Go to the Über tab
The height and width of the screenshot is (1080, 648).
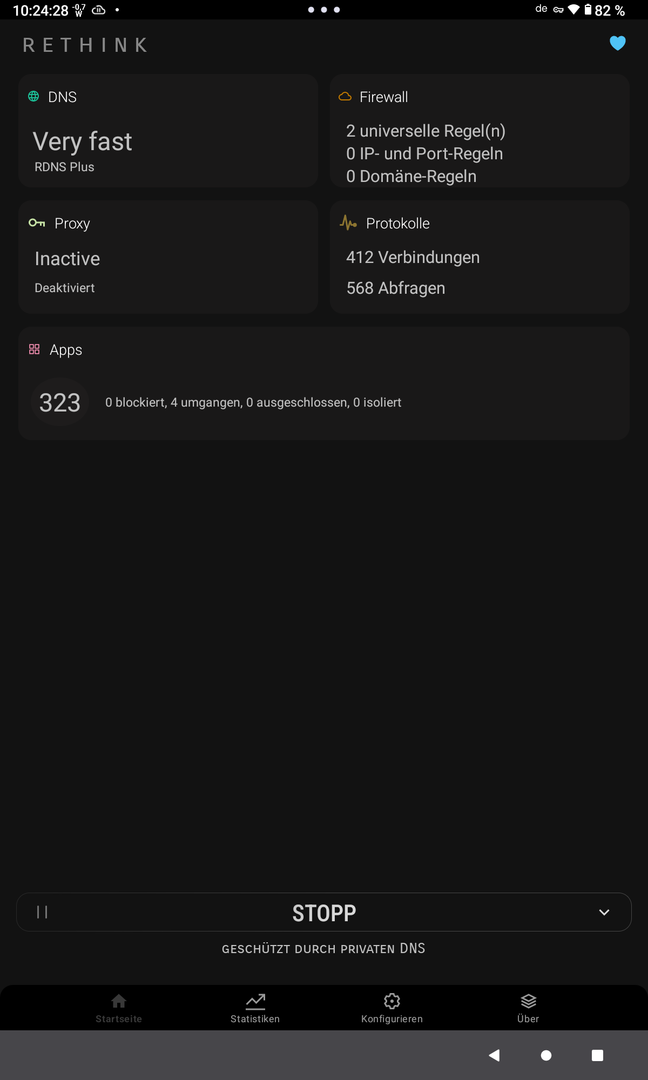point(528,1007)
